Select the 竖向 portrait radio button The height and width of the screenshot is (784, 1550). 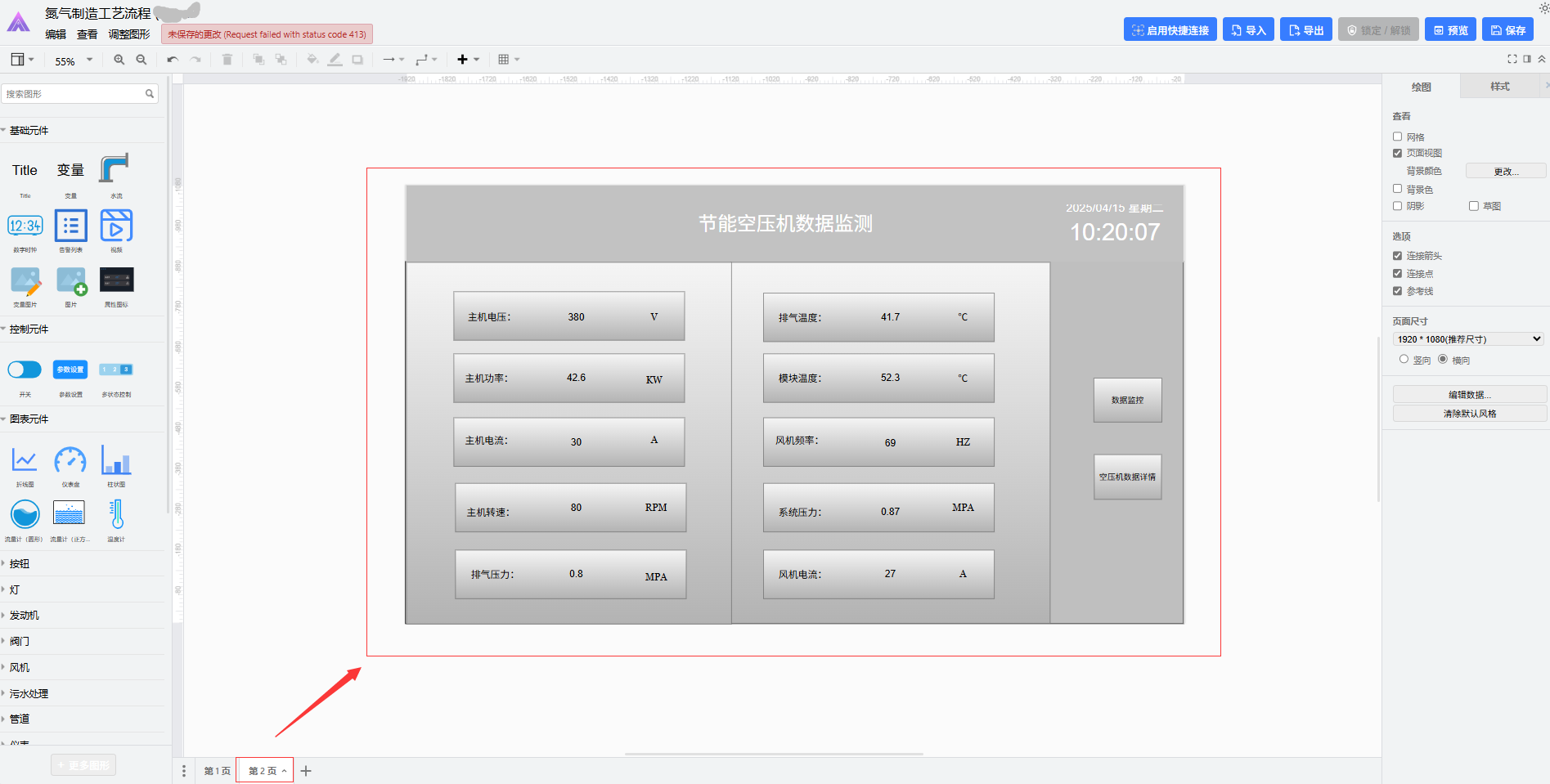pyautogui.click(x=1404, y=359)
